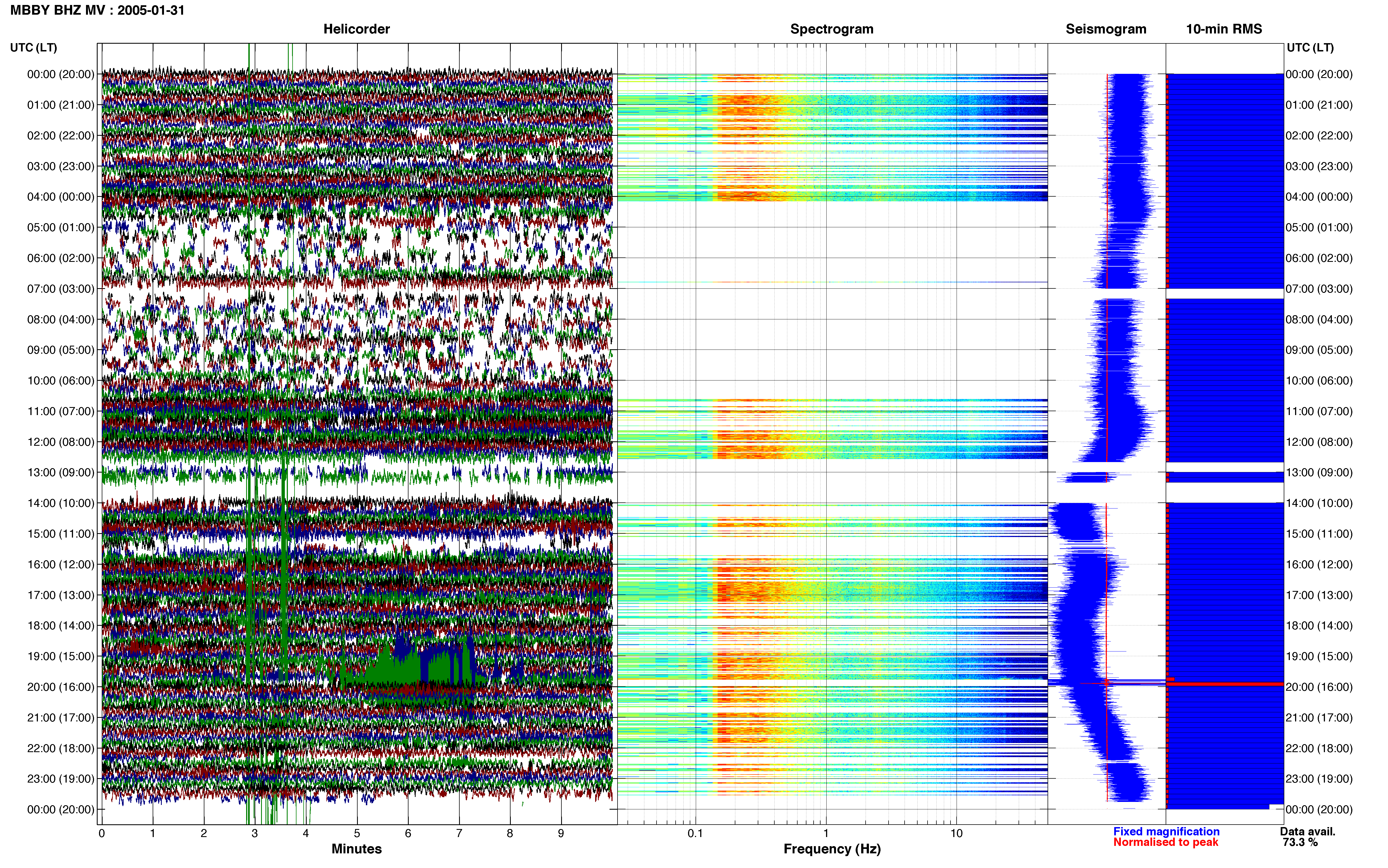Image resolution: width=1388 pixels, height=868 pixels.
Task: Click the 7 tick on the Minutes axis
Action: pos(459,833)
